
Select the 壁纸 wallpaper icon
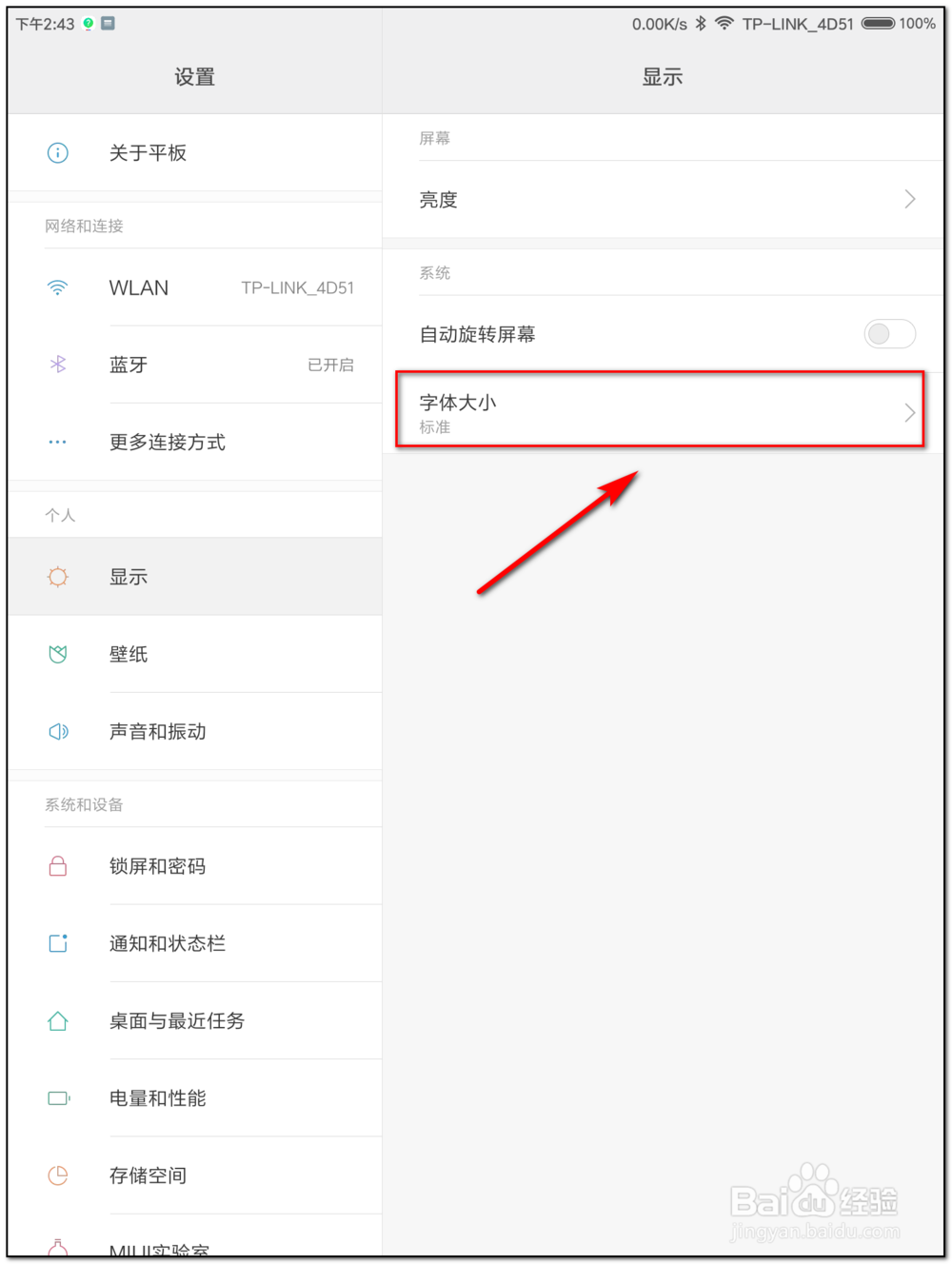click(58, 654)
